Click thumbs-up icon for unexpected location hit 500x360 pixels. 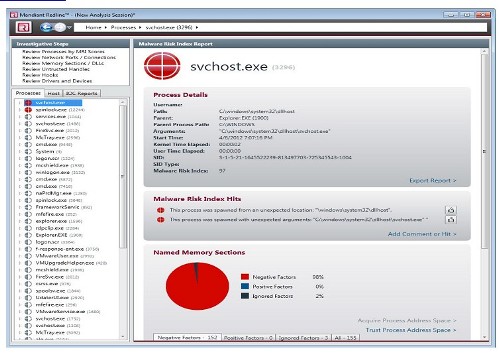[451, 210]
